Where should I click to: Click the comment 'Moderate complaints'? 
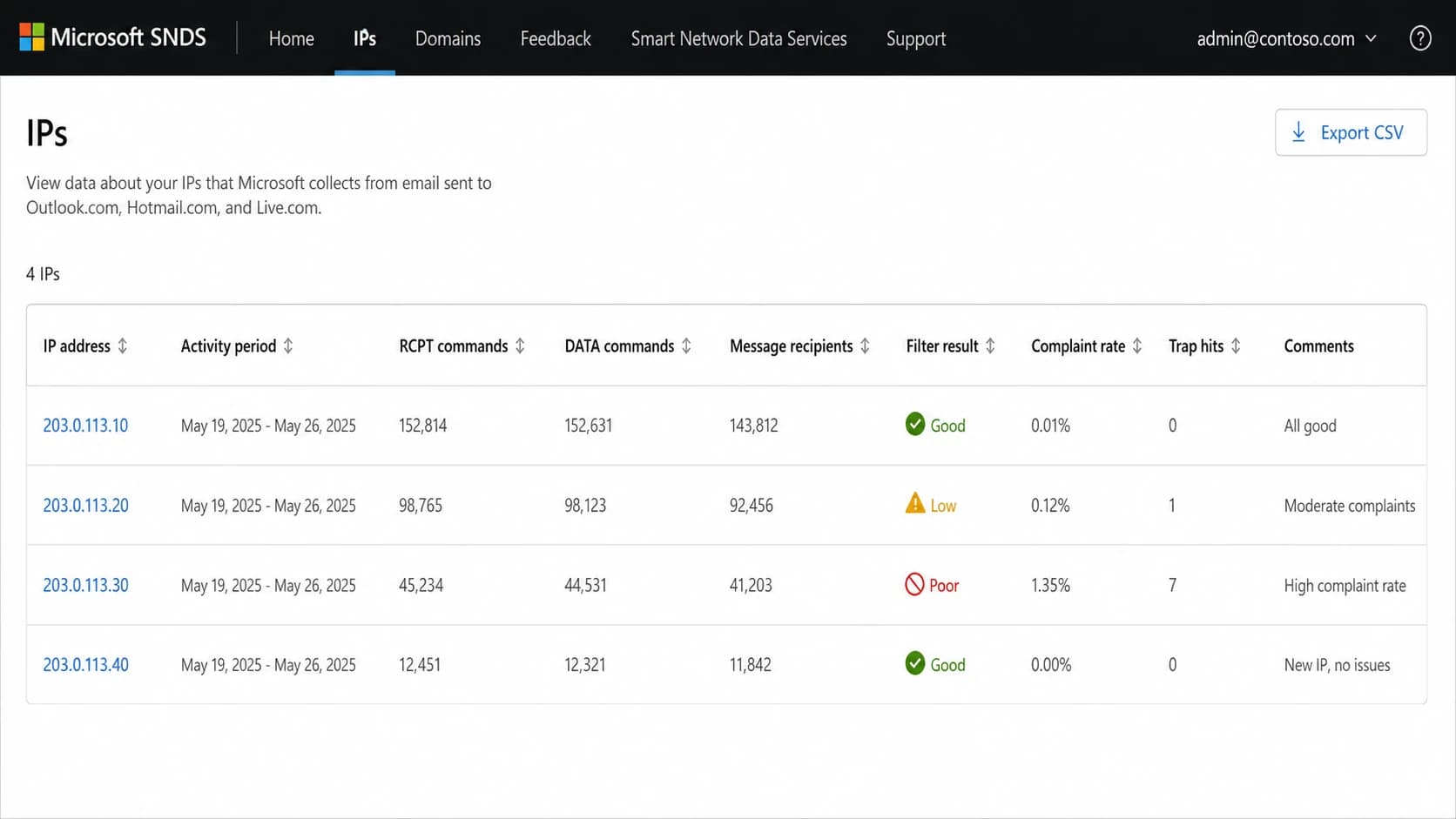click(x=1349, y=506)
